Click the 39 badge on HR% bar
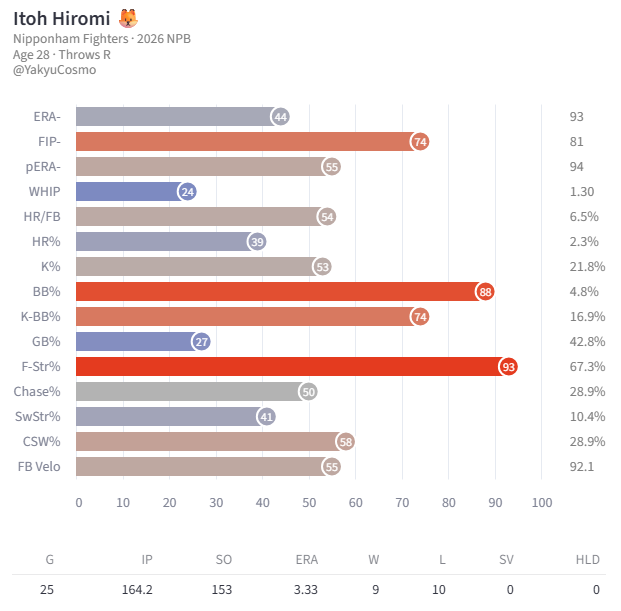The width and height of the screenshot is (621, 611). pyautogui.click(x=257, y=242)
